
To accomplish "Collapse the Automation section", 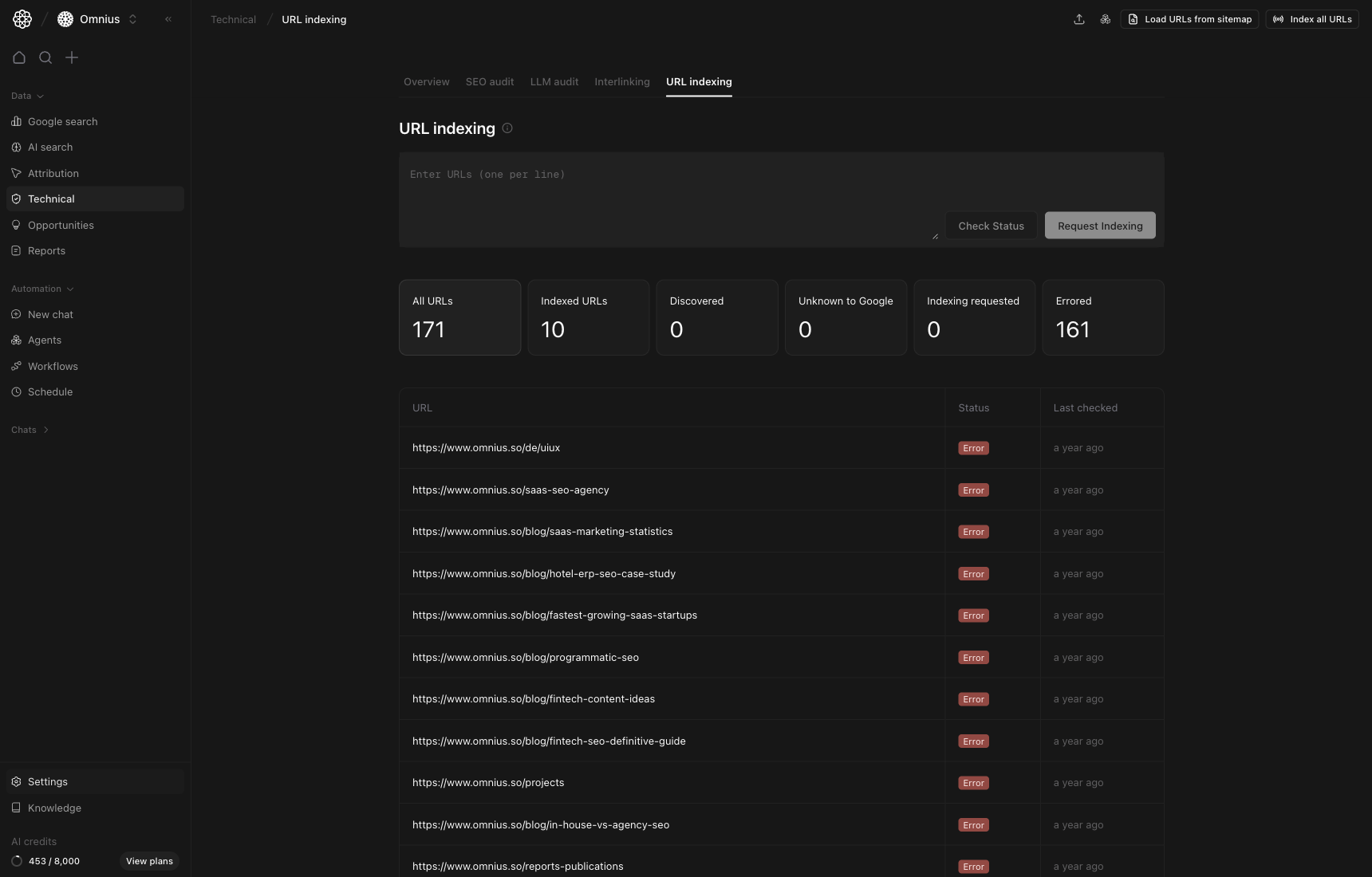I will tap(42, 289).
